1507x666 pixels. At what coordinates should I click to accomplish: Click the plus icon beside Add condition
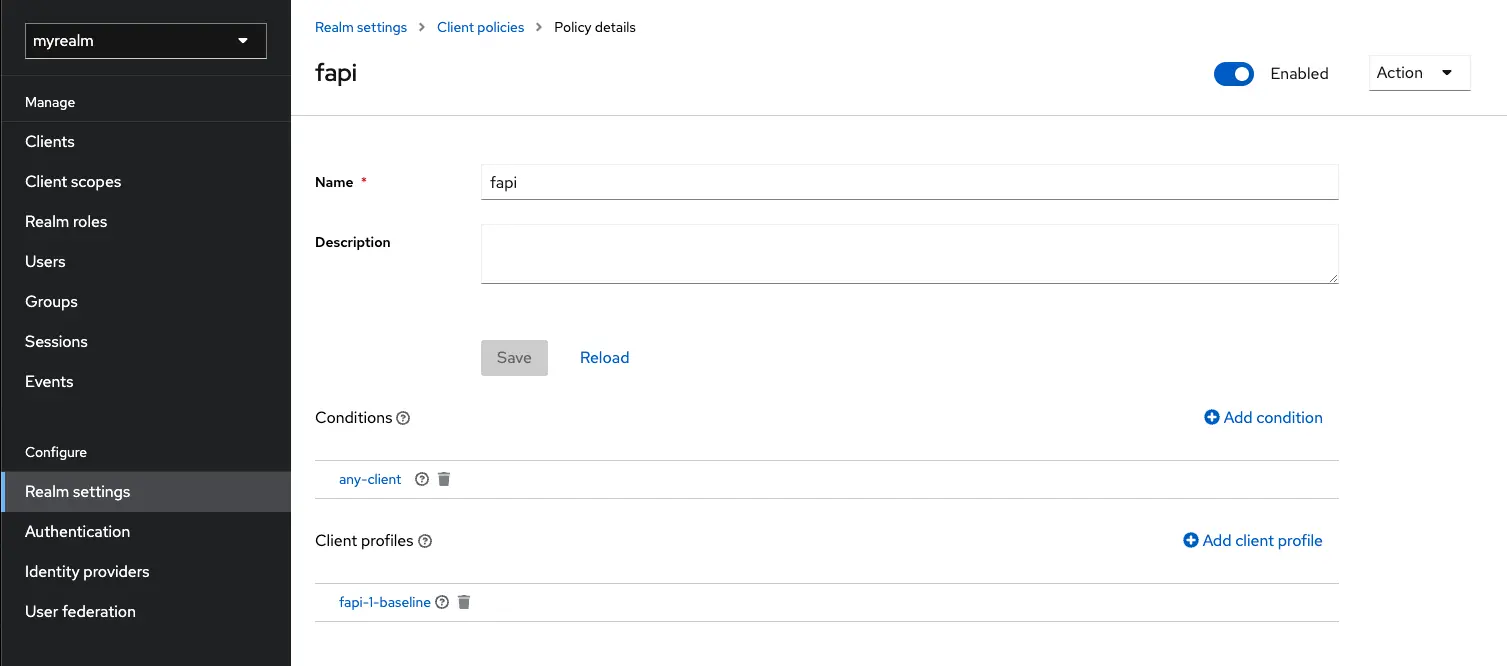1211,417
